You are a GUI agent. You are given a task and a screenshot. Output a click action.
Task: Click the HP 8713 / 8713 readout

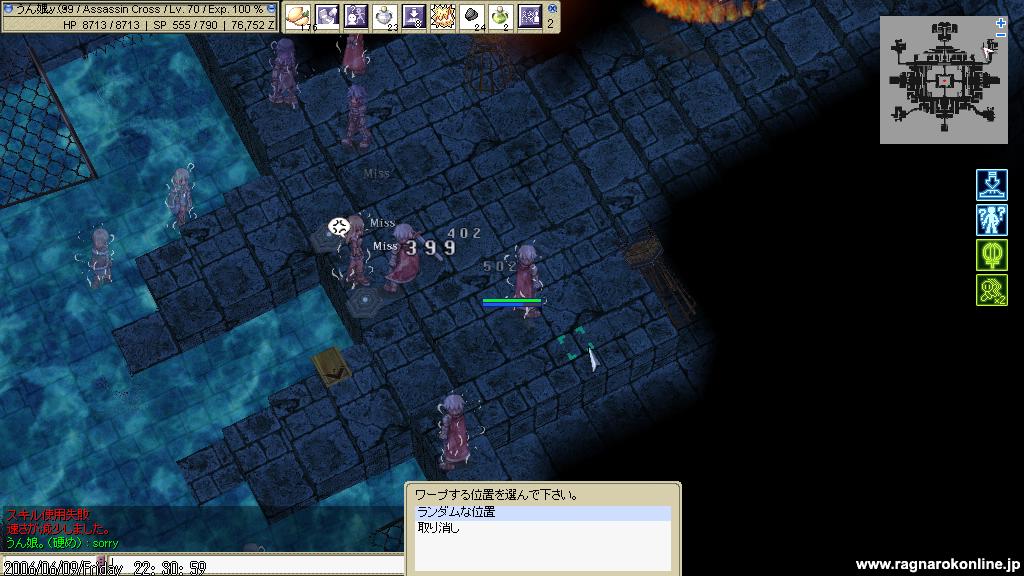[101, 25]
